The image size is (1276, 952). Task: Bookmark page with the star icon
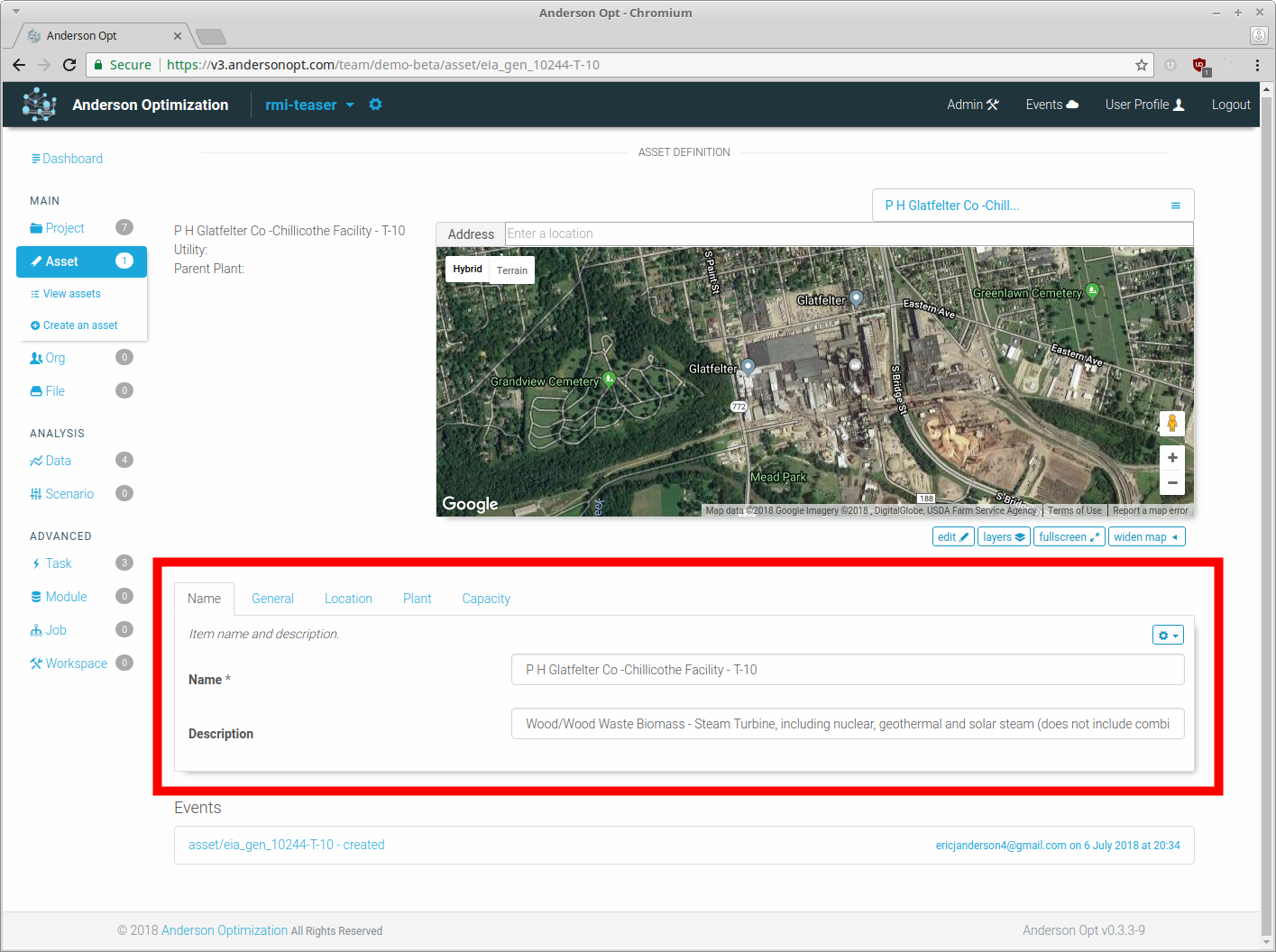click(1141, 65)
